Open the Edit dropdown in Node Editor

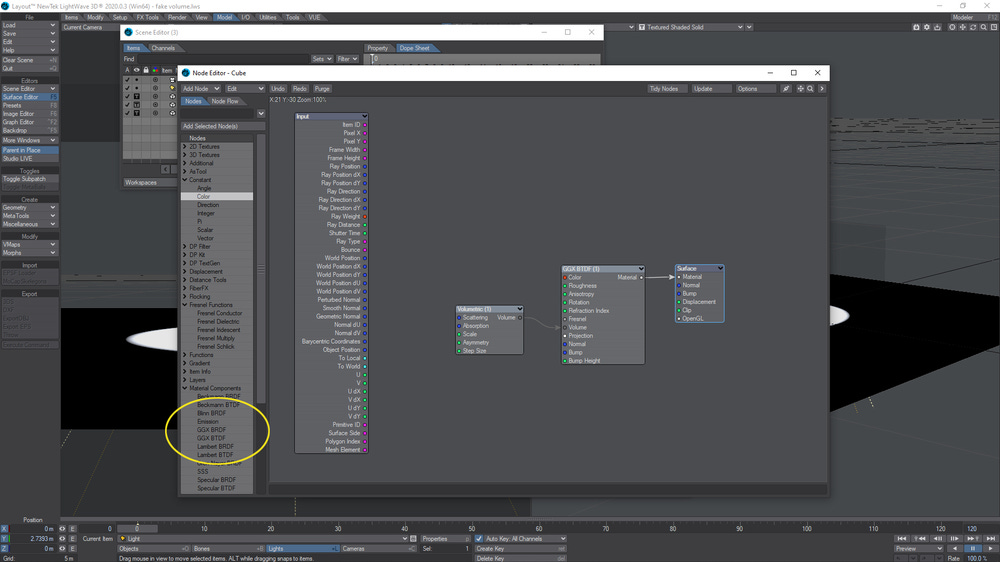pos(244,89)
